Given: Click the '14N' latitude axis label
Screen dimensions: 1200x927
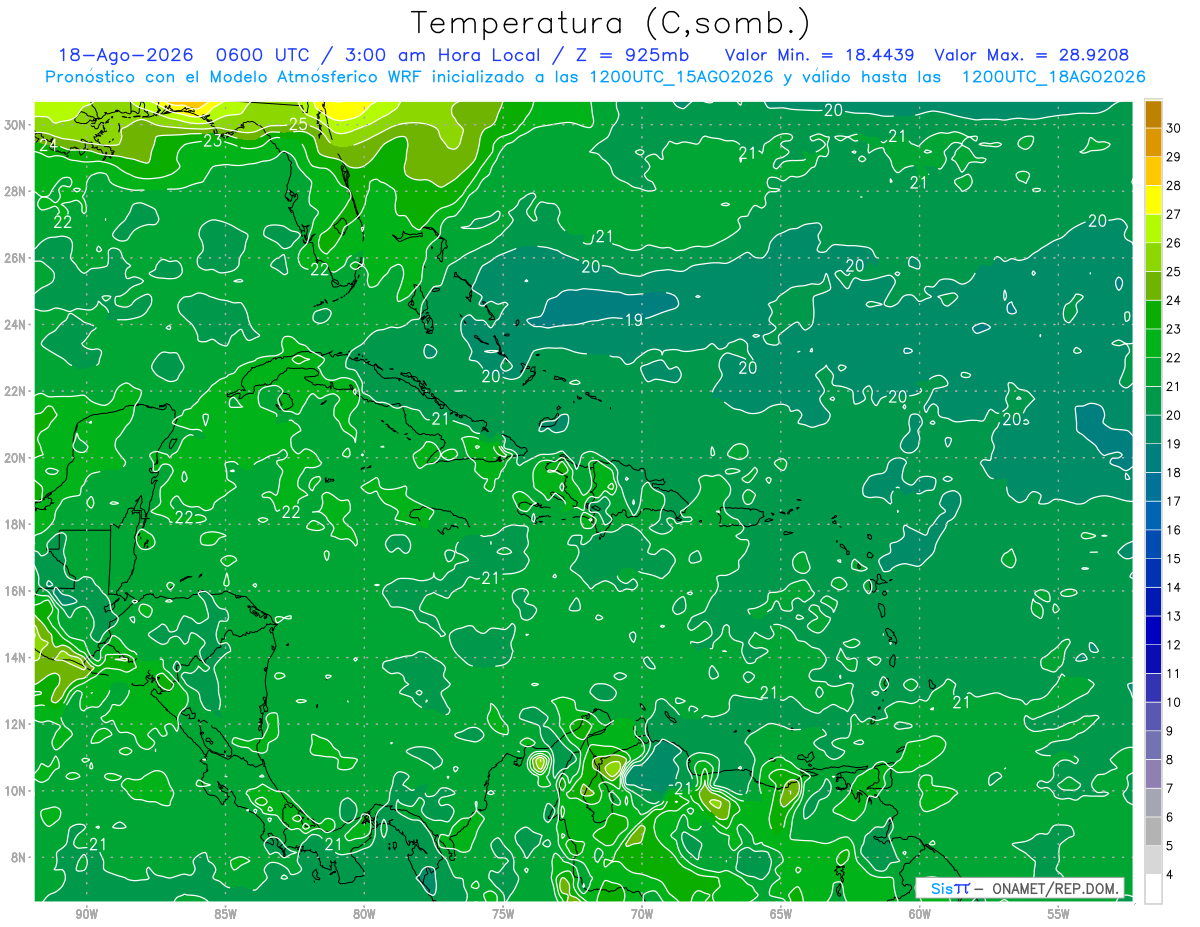Looking at the screenshot, I should (x=17, y=658).
